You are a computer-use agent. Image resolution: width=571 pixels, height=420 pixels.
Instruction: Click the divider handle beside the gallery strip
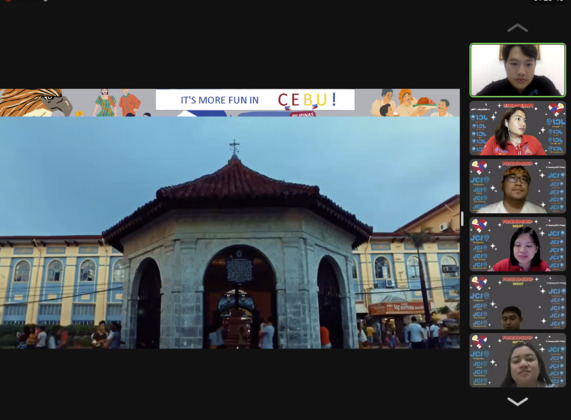pyautogui.click(x=462, y=219)
